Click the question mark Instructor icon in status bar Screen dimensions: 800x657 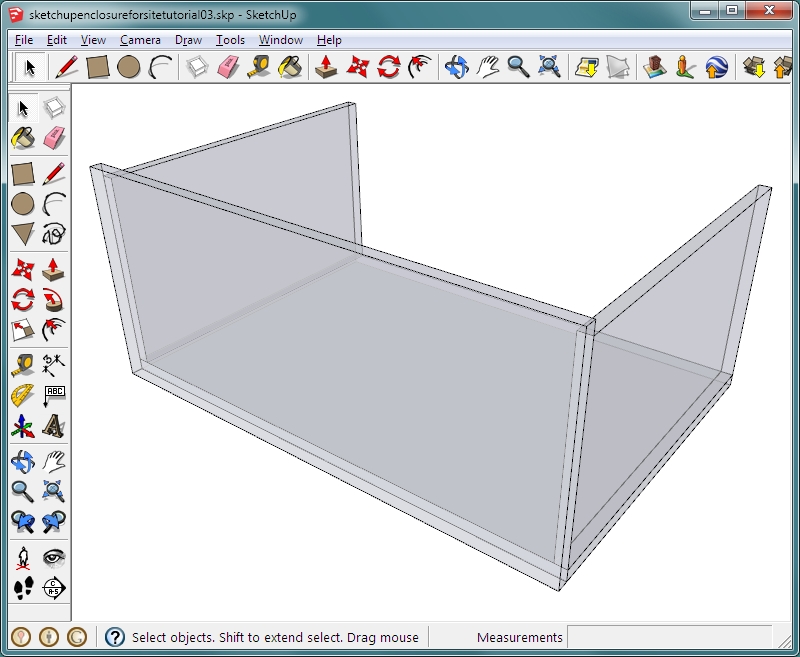(x=115, y=637)
